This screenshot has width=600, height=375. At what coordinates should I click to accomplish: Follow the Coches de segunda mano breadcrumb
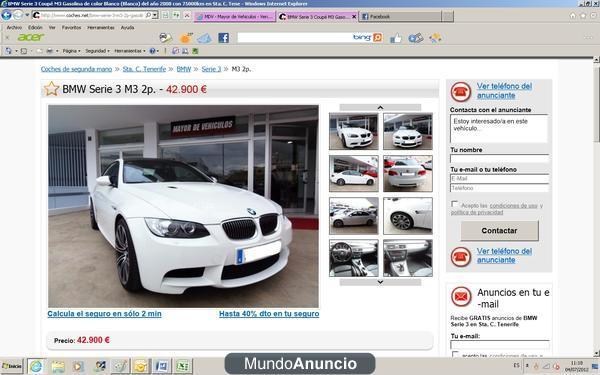click(76, 69)
